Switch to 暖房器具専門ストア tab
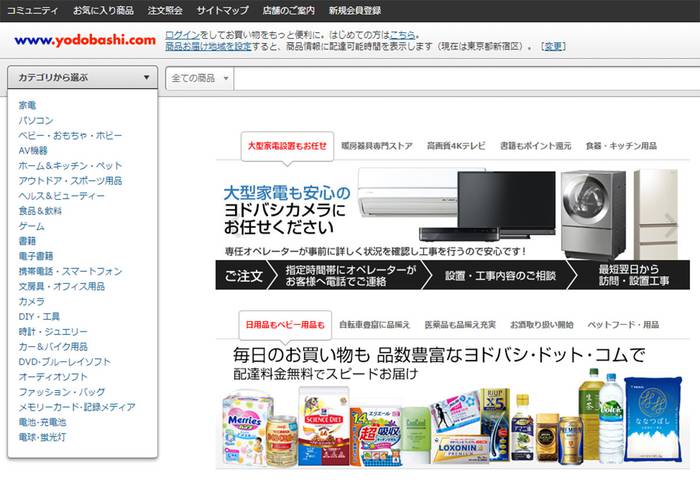The image size is (700, 490). (377, 146)
